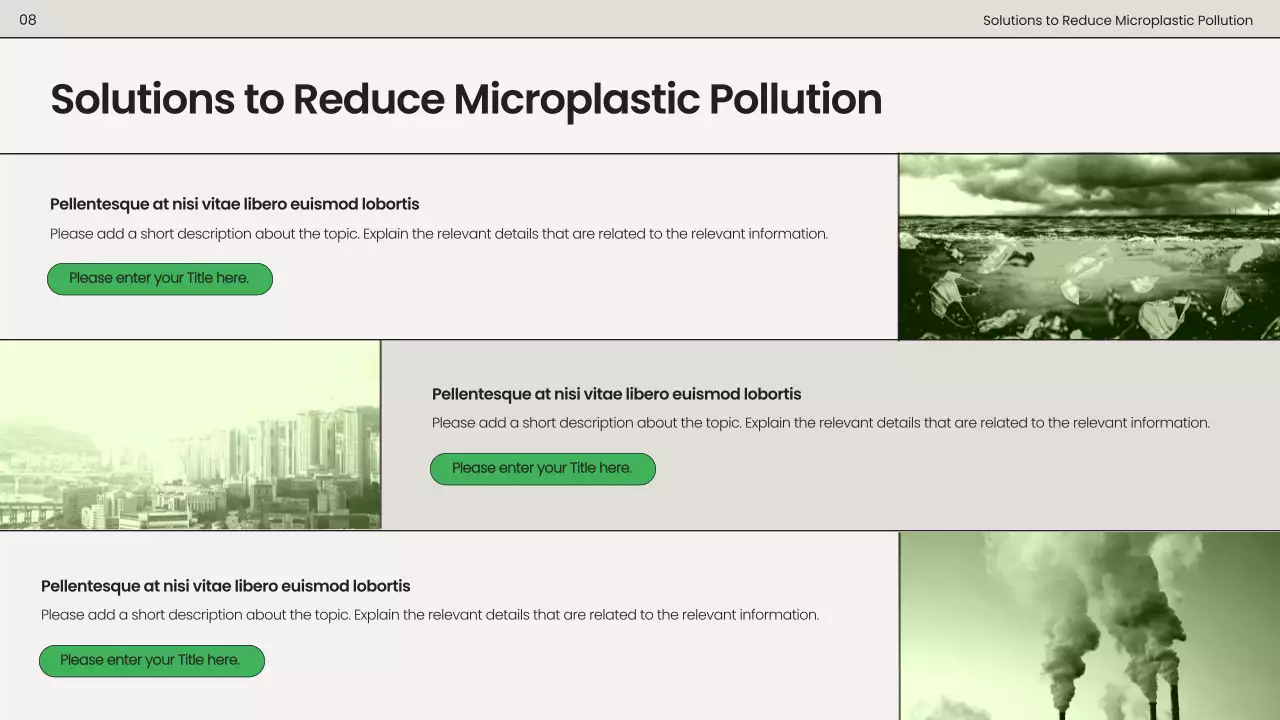Click the middle description placeholder text
This screenshot has width=1280, height=720.
click(821, 422)
